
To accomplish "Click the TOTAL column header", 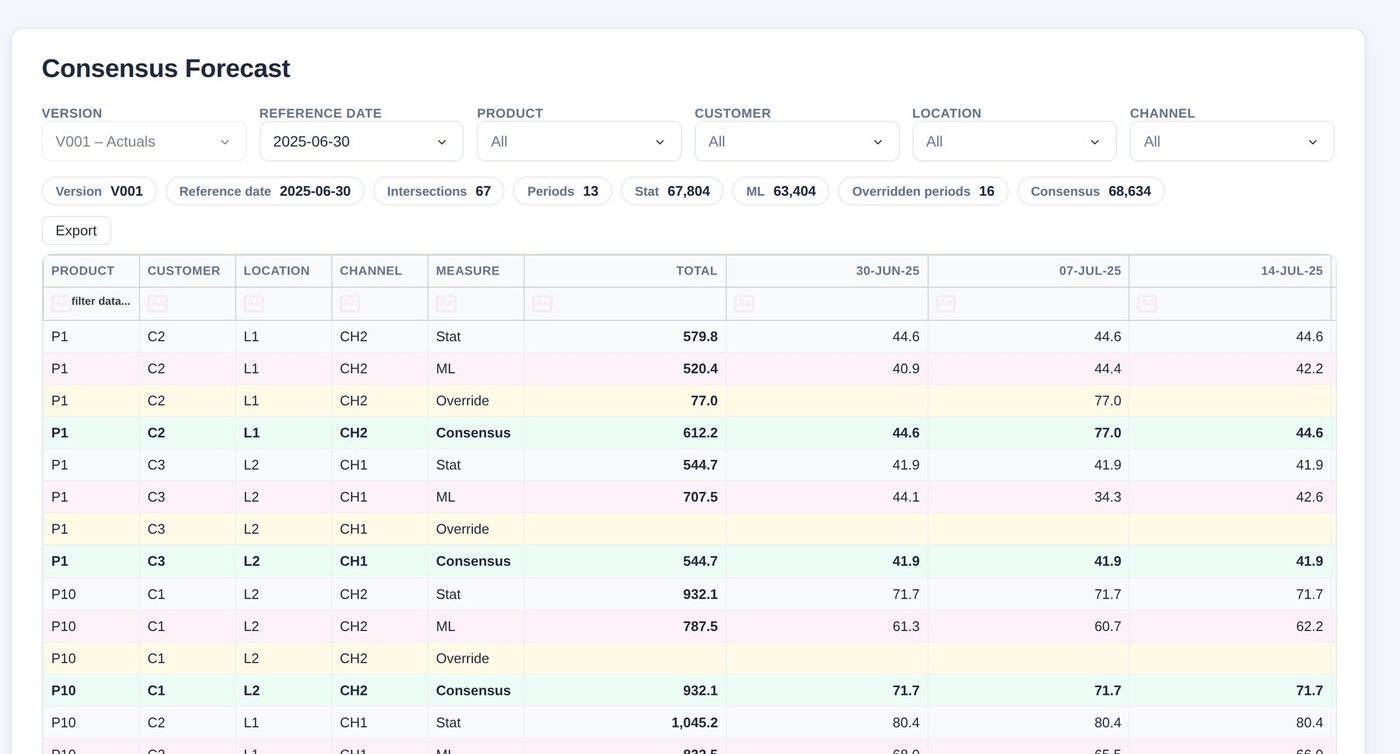I will pos(625,271).
